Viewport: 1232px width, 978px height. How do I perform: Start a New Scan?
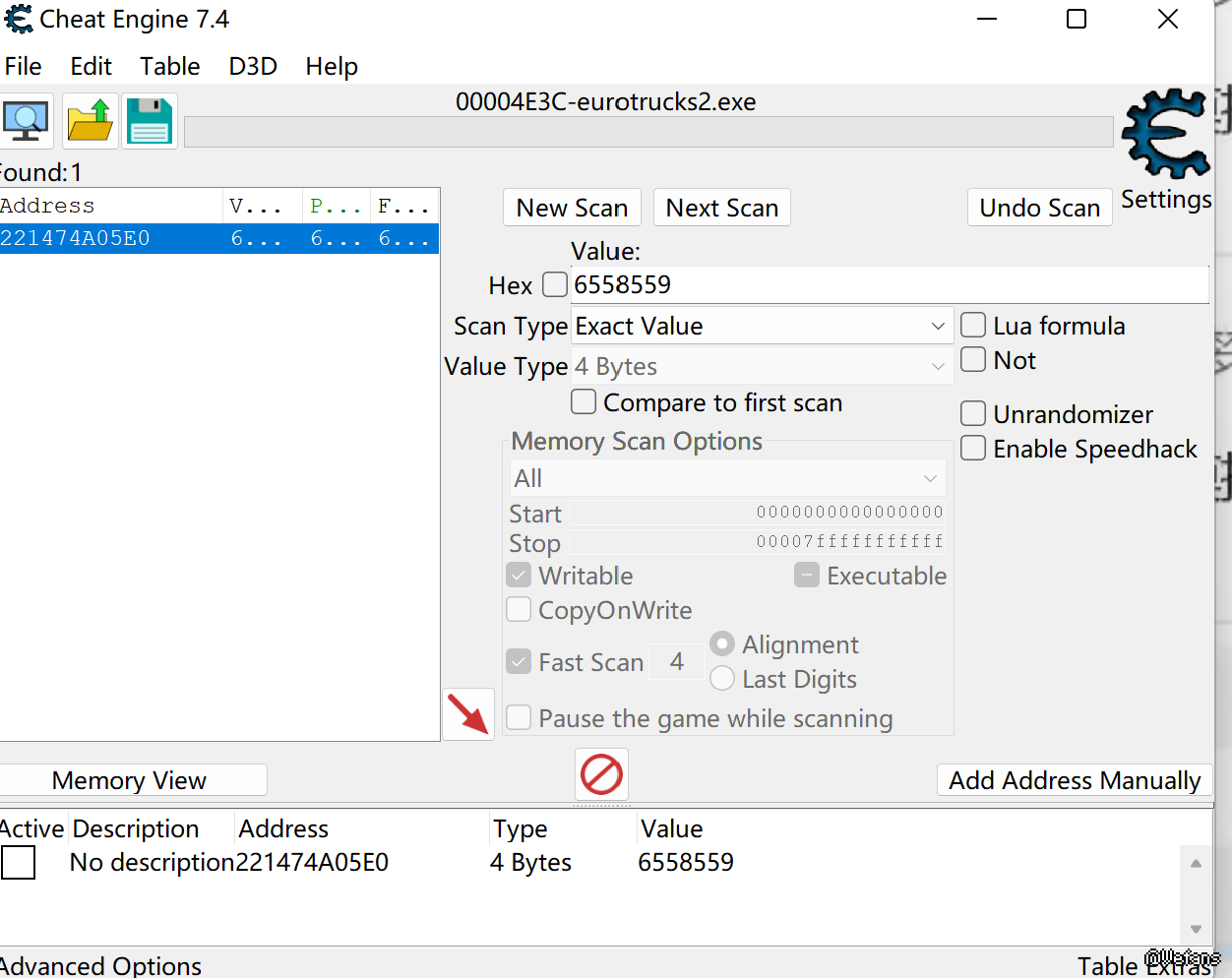572,208
